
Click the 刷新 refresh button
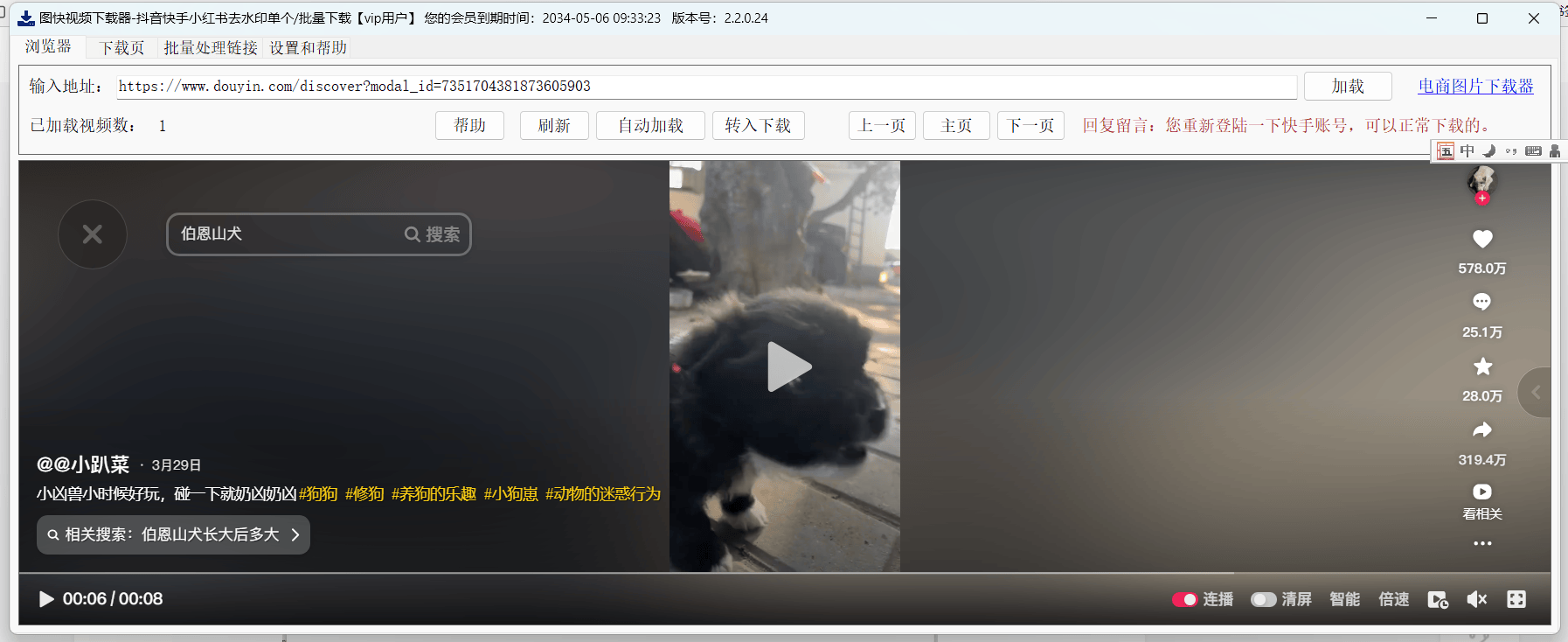(554, 125)
